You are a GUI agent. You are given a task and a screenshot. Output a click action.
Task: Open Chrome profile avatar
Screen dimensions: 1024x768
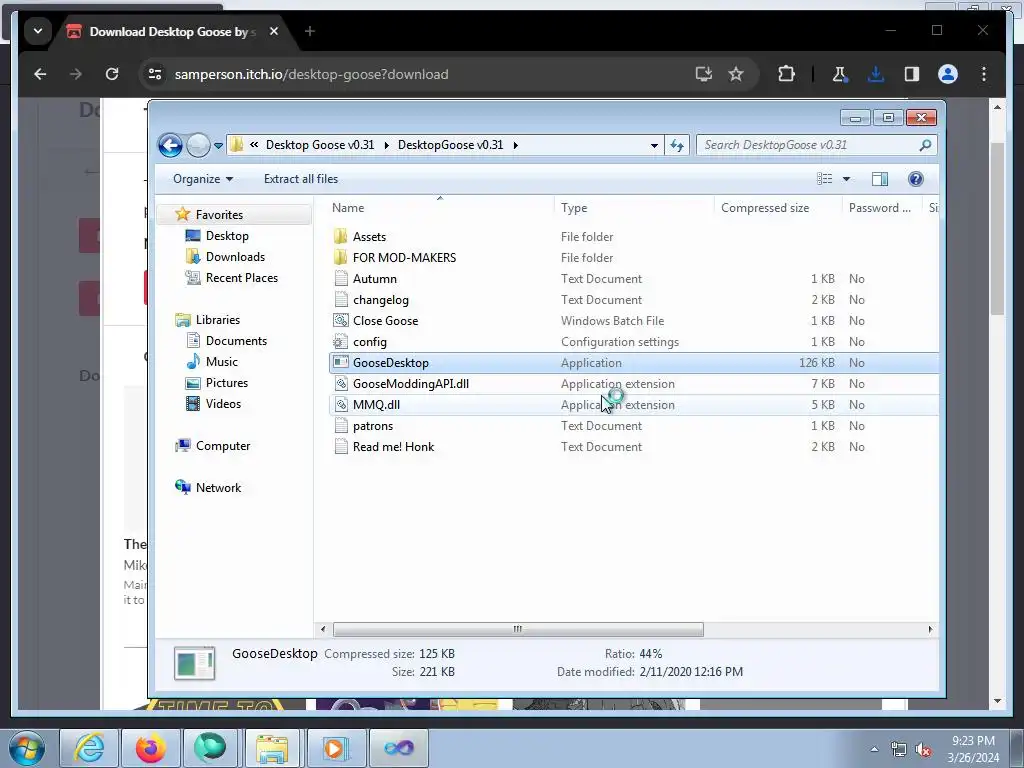point(948,74)
